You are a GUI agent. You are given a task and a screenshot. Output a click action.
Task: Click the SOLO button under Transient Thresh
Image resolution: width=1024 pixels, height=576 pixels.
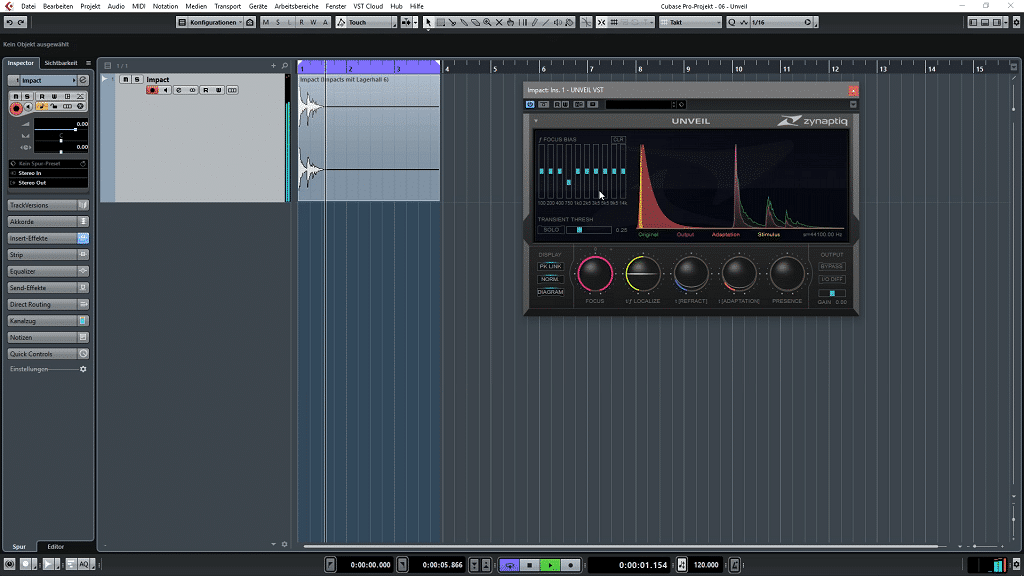pos(551,230)
